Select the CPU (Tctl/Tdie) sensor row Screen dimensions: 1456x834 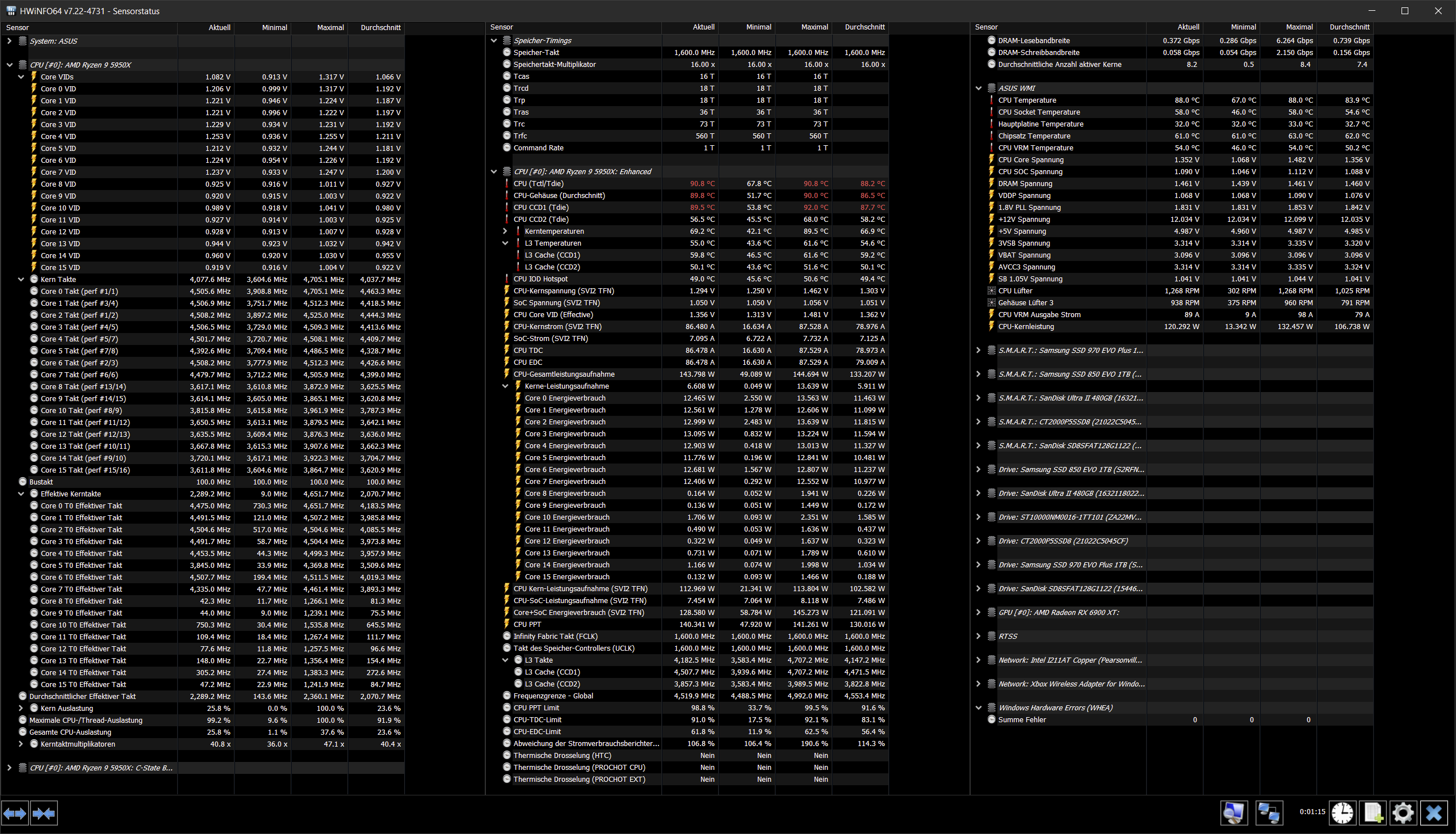point(539,184)
